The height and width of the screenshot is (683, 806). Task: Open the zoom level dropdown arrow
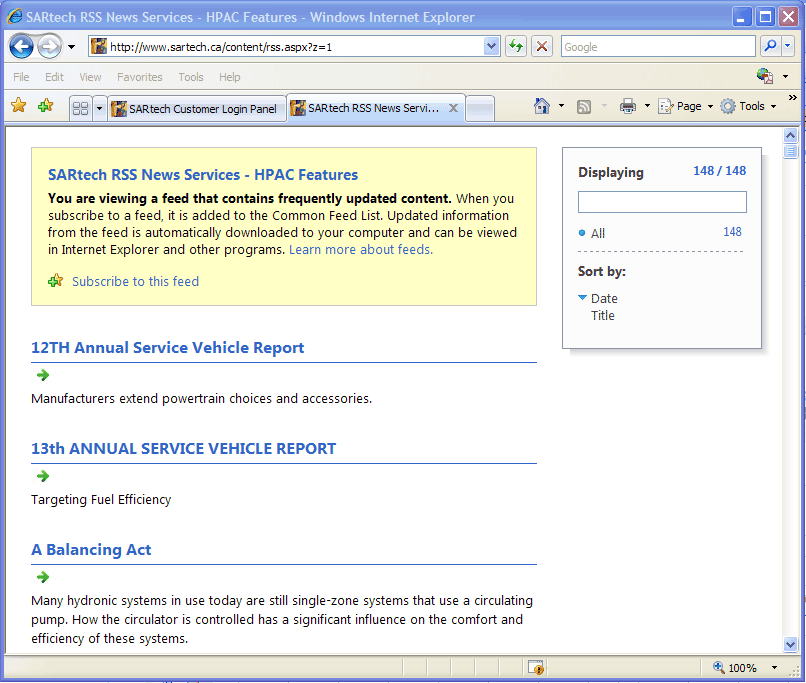coord(774,668)
